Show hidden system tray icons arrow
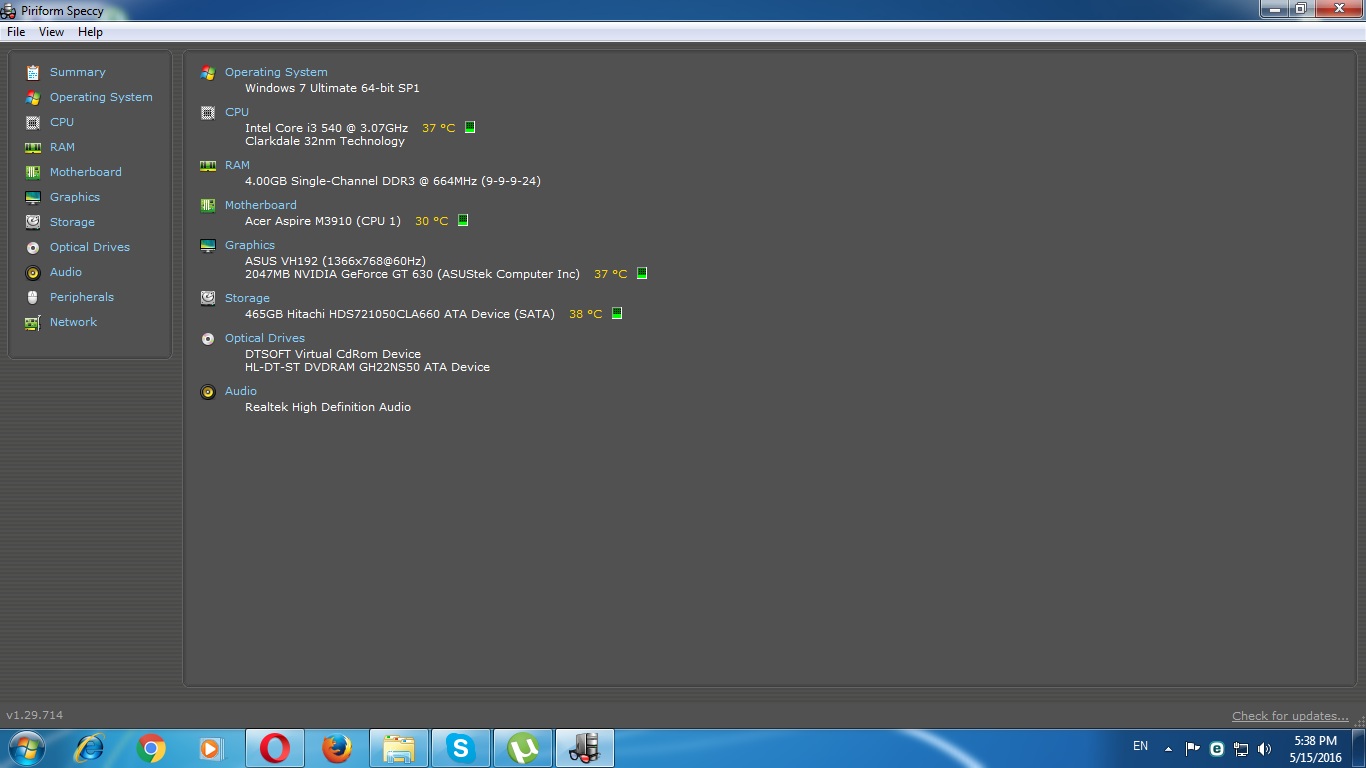 pos(1168,748)
